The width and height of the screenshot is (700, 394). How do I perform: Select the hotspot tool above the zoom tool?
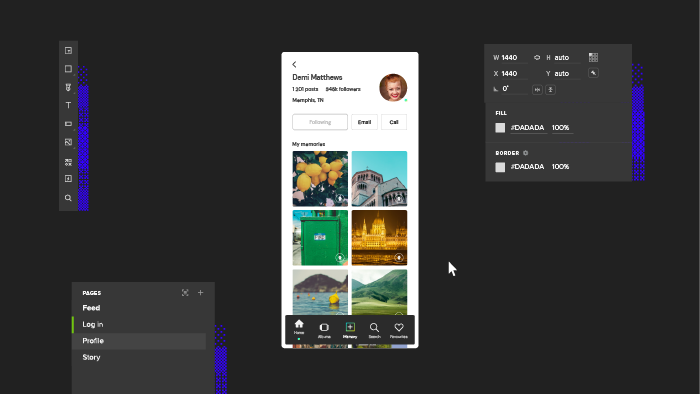[x=68, y=178]
